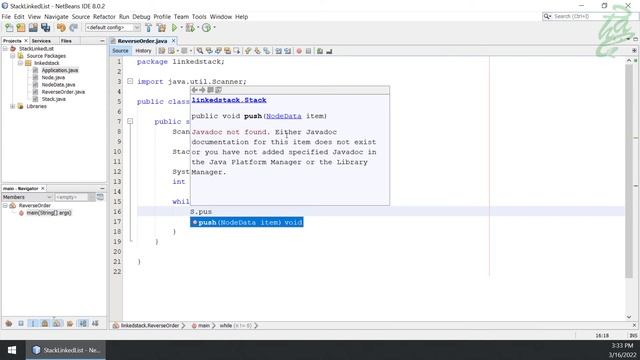Click the Clean and Build icon
Screen dimensions: 640x360
162,28
